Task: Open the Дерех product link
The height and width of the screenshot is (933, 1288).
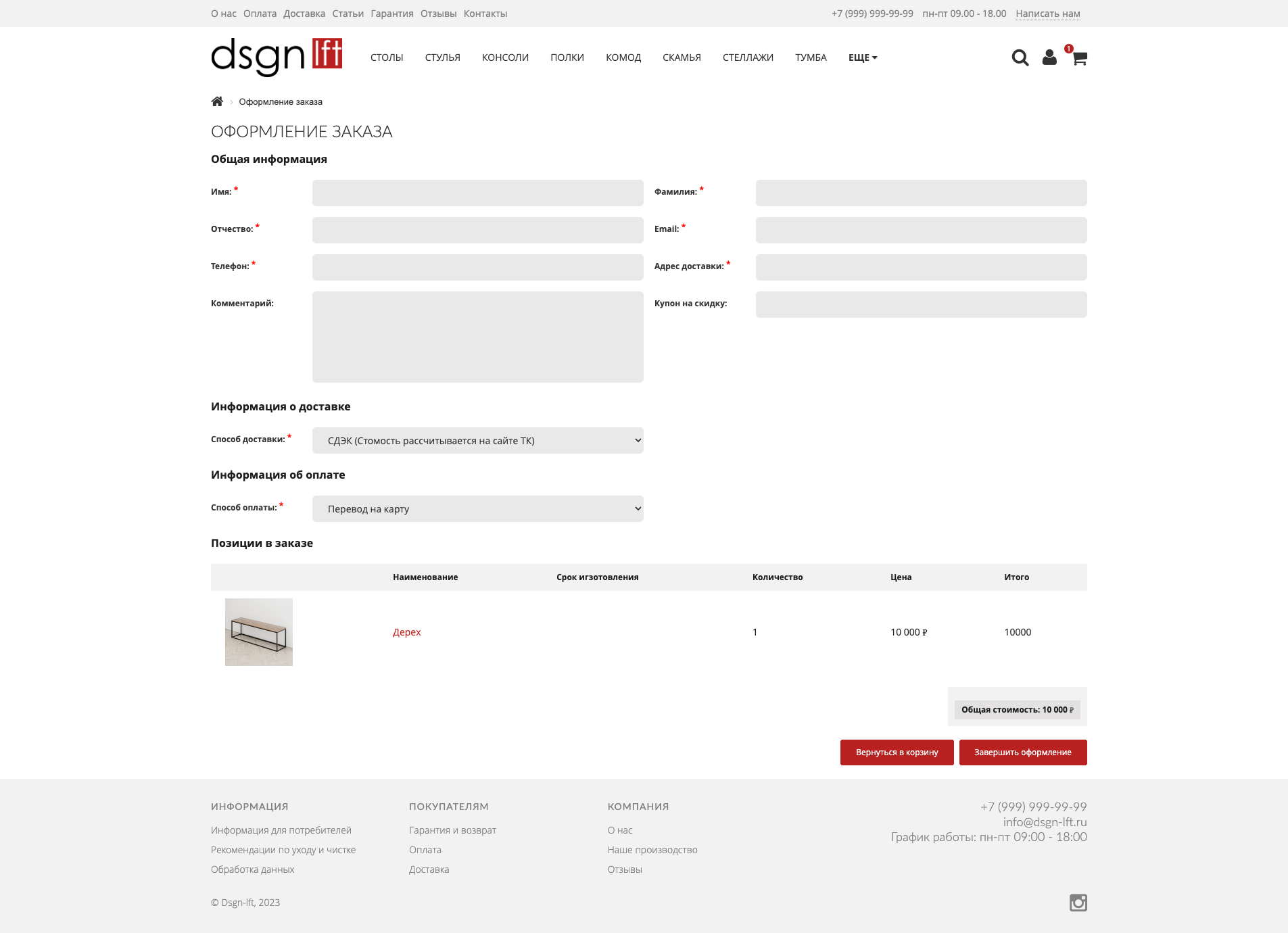Action: tap(406, 632)
